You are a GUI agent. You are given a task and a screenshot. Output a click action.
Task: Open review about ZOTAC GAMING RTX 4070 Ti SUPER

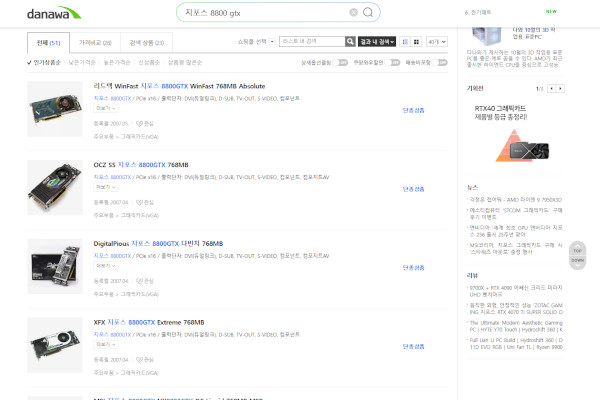tap(515, 309)
